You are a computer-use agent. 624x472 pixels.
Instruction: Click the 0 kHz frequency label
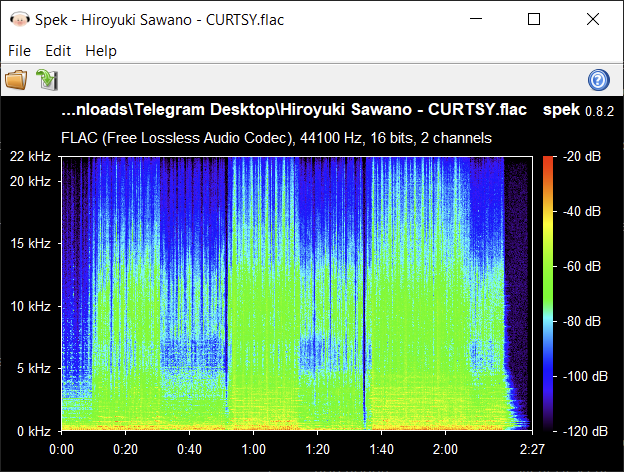[x=33, y=431]
